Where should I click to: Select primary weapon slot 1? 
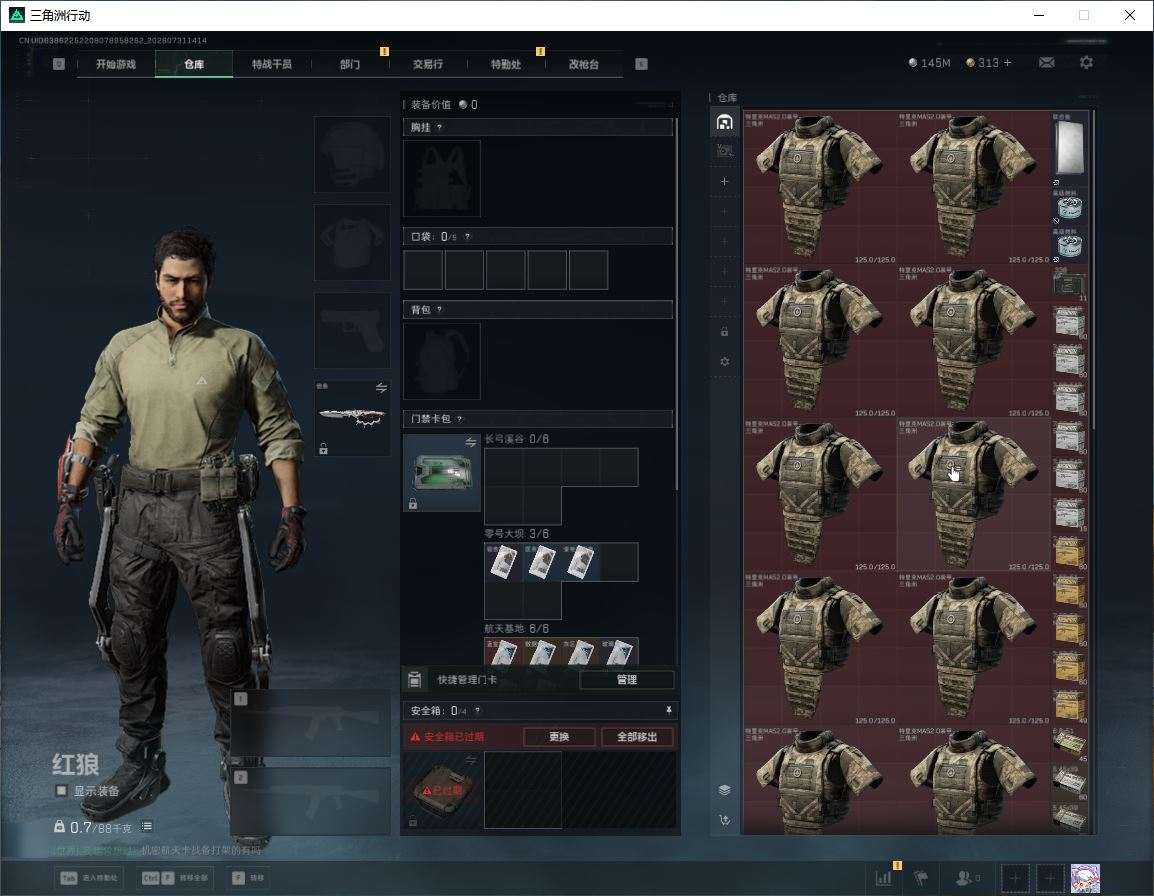311,723
